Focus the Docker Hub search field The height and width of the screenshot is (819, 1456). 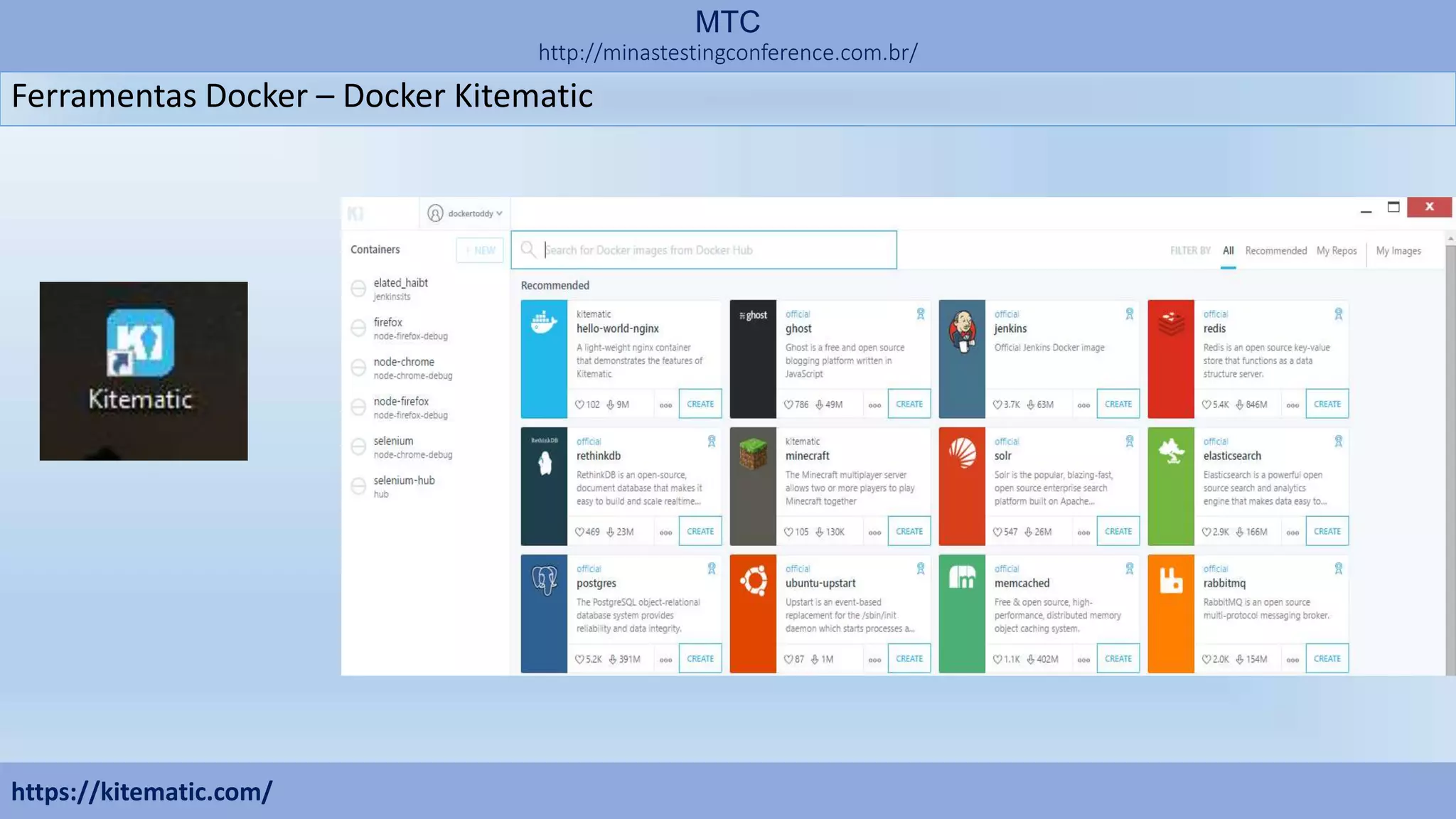tap(704, 250)
